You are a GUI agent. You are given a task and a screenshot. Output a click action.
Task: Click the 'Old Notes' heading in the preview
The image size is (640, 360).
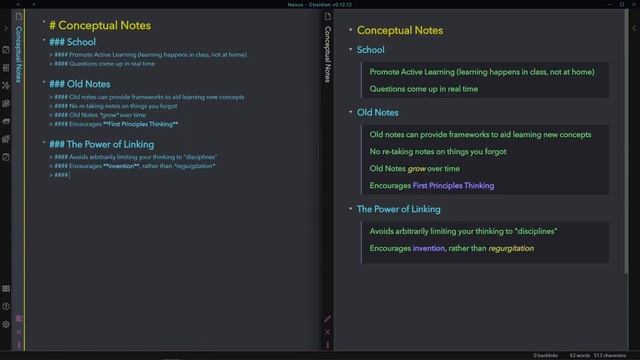[378, 112]
